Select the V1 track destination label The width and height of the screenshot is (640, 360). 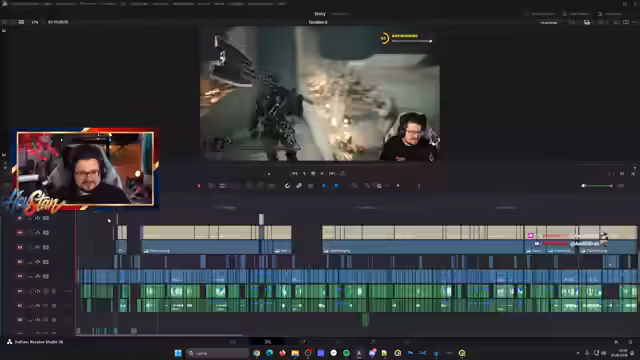tap(20, 276)
